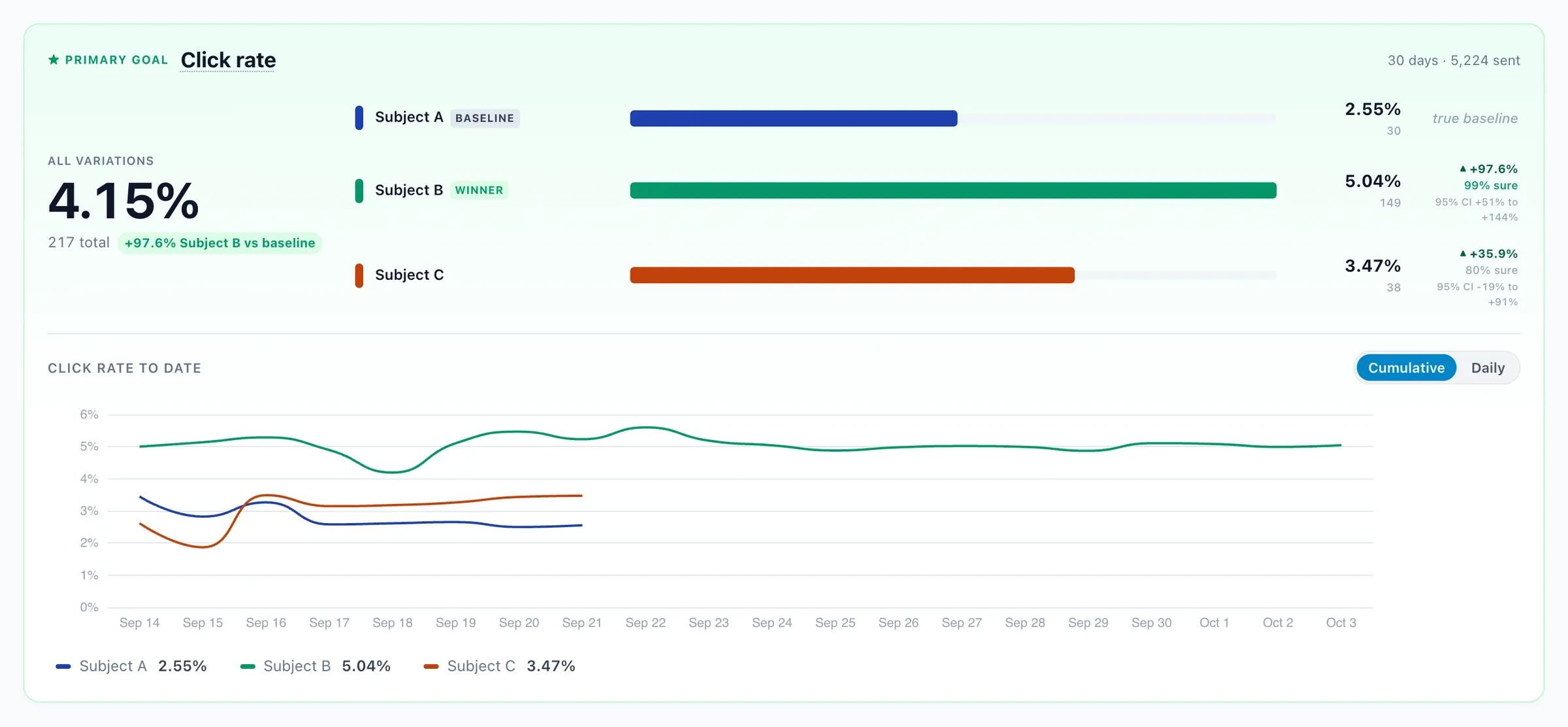Click the primary goal star icon
1568x727 pixels.
[54, 60]
